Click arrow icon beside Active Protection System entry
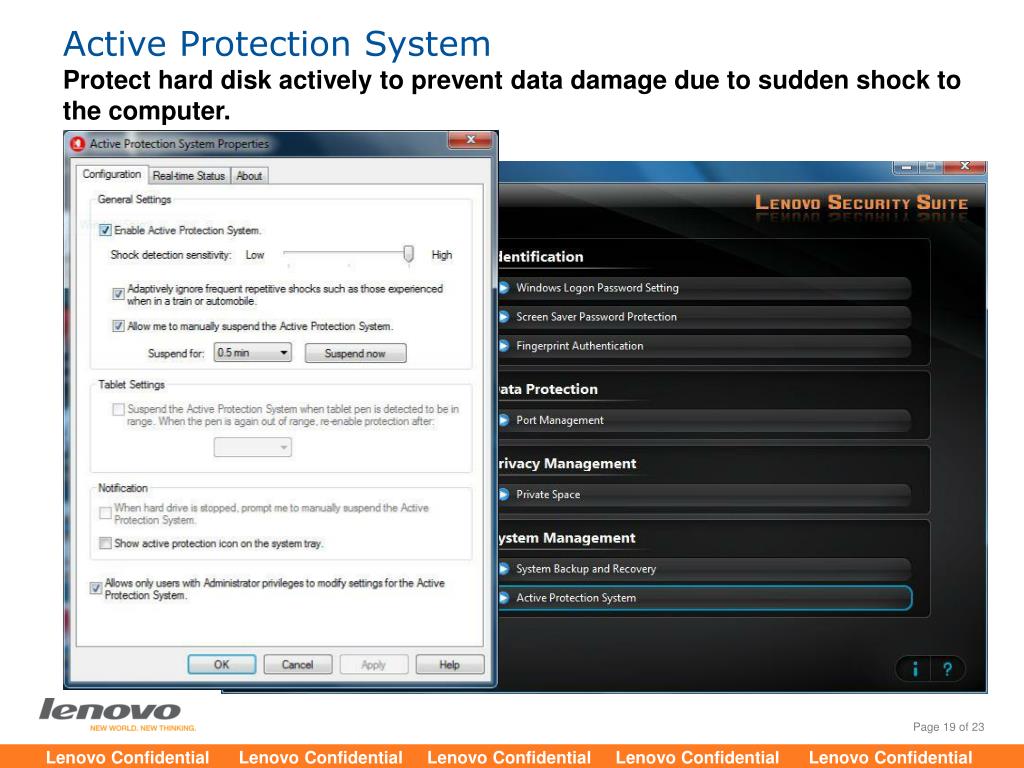This screenshot has width=1024, height=768. tap(504, 598)
